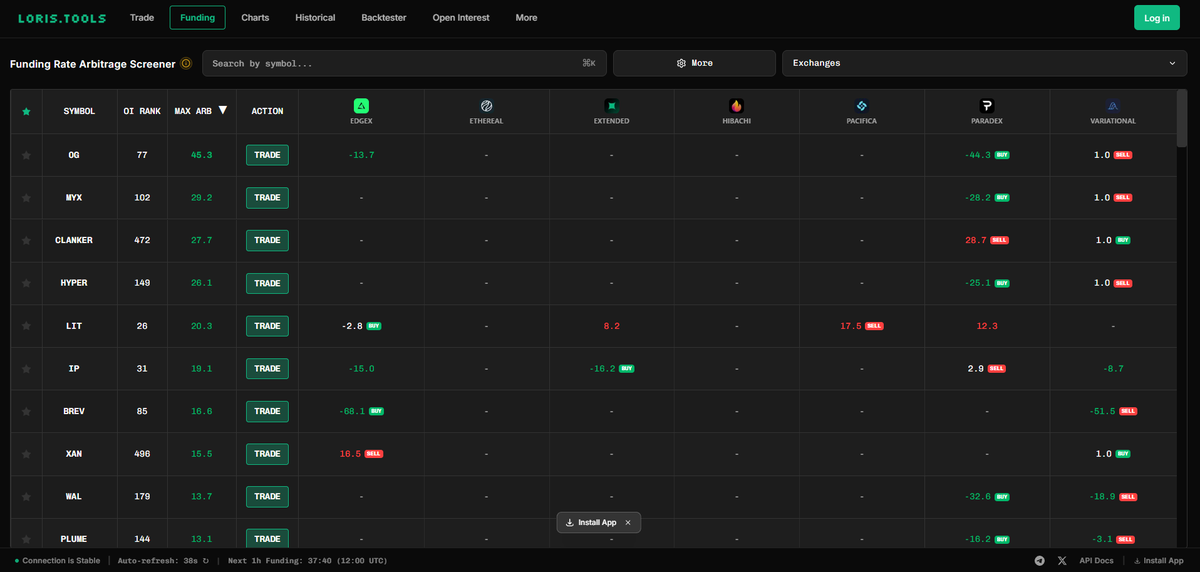Click the BUY badge in OG Paradex cell

pos(1001,155)
